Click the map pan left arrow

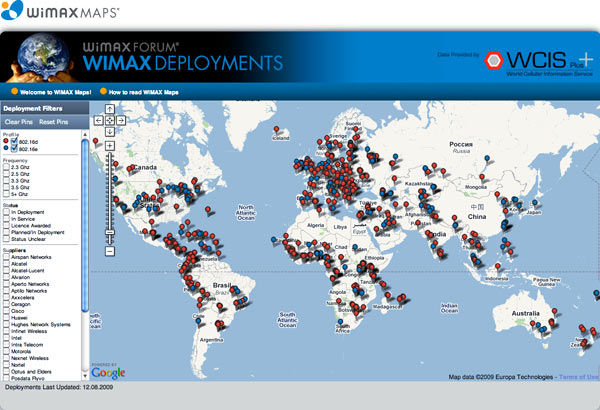[99, 120]
